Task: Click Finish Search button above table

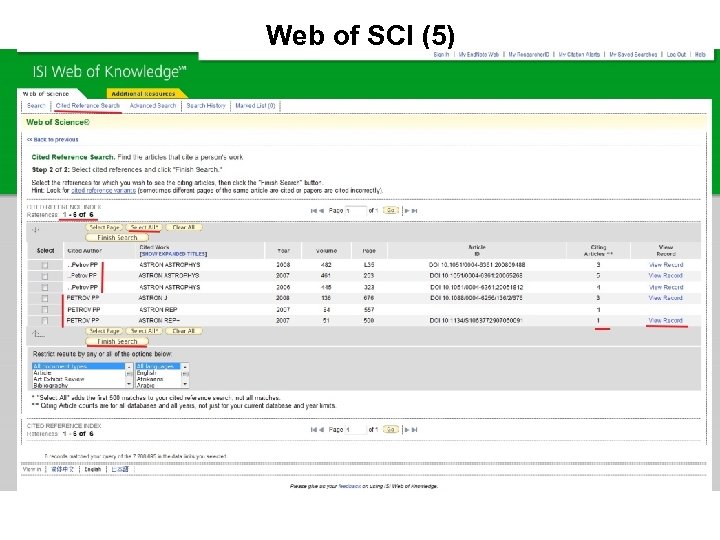Action: coord(117,238)
